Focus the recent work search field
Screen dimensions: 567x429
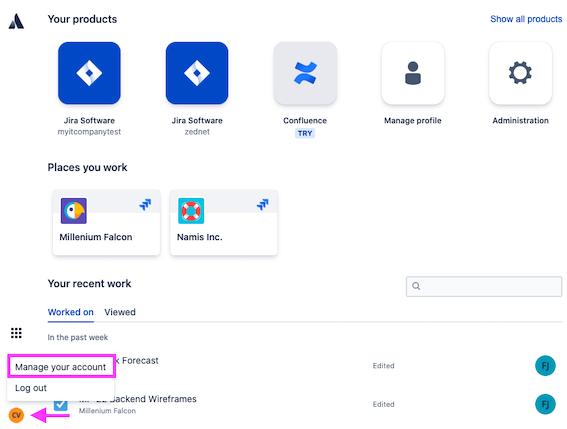coord(484,286)
